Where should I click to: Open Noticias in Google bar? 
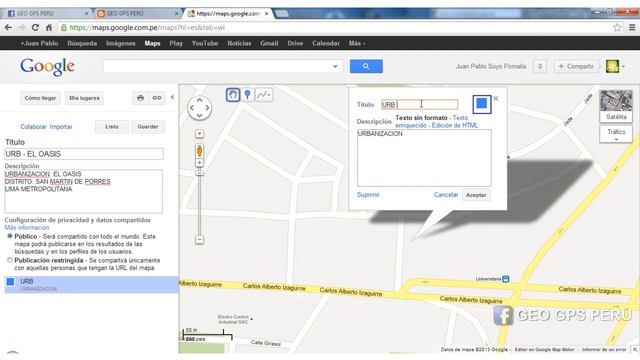pos(239,43)
